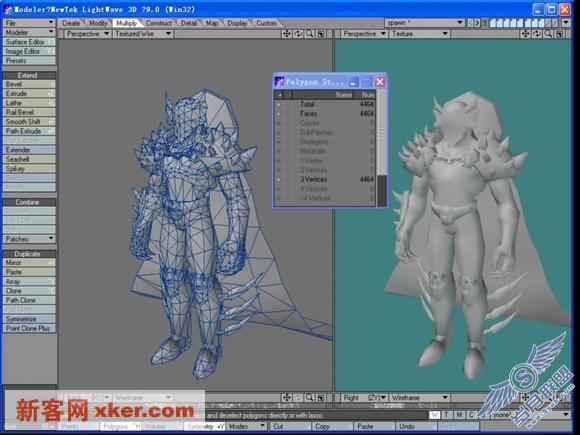Click the + selector on the Total row
580x435 pixels.
pos(279,104)
